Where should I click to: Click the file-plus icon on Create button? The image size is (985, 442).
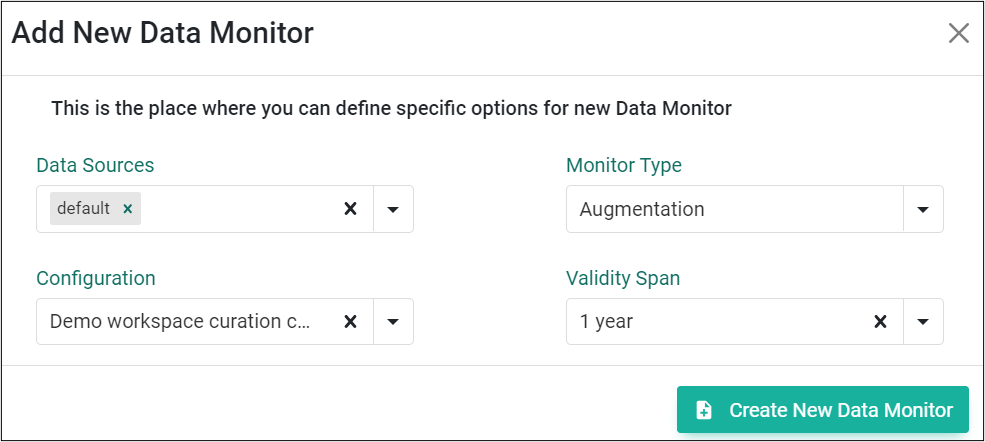(704, 411)
